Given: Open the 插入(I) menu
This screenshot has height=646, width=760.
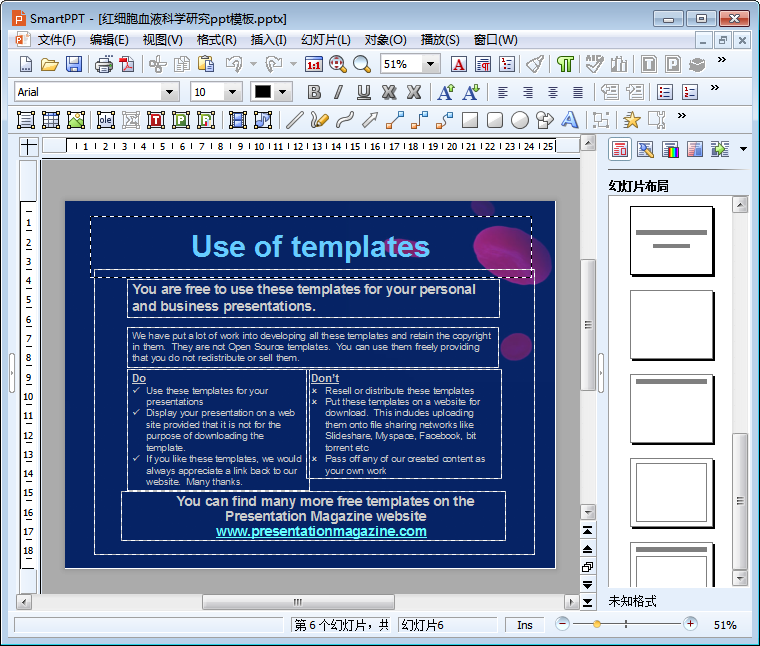Looking at the screenshot, I should click(x=269, y=40).
